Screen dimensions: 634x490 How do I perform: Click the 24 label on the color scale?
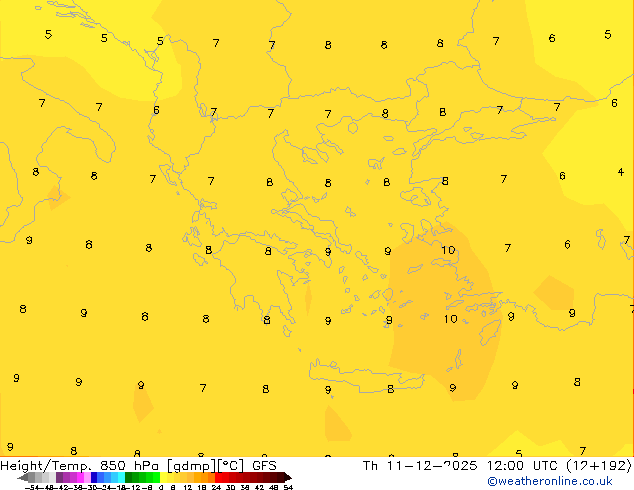click(216, 488)
